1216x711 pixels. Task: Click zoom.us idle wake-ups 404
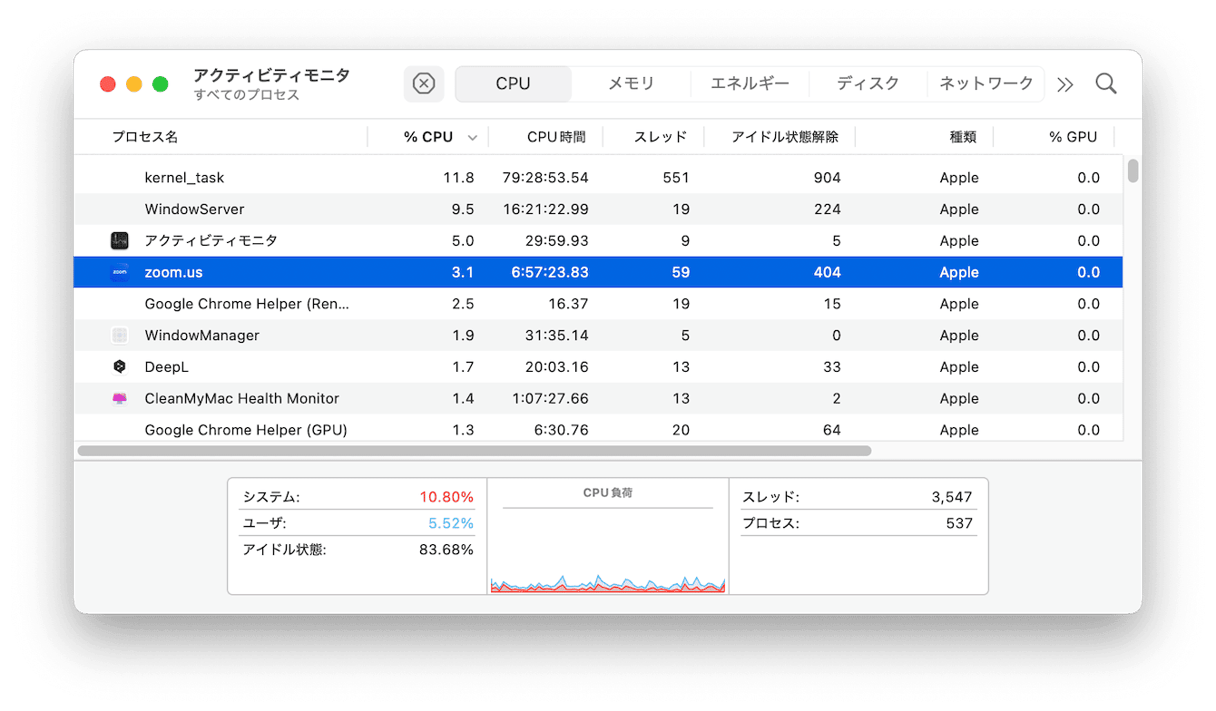click(x=827, y=272)
